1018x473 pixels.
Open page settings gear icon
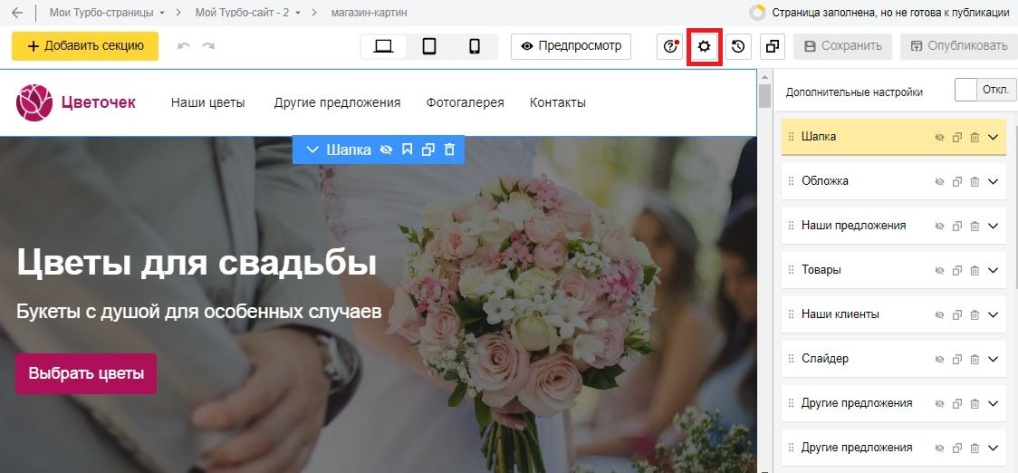[x=705, y=47]
